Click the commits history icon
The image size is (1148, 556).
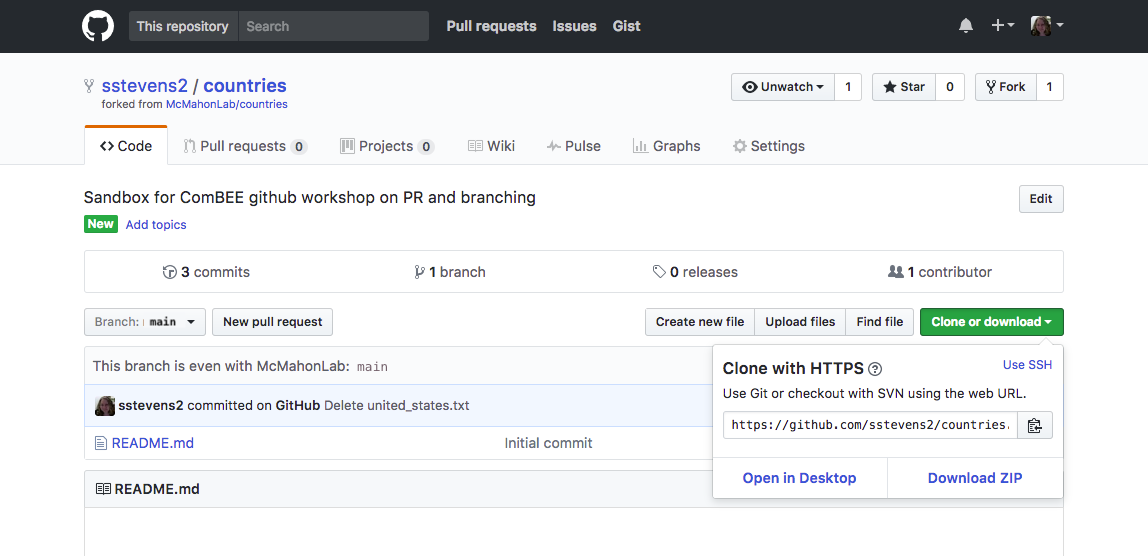click(169, 273)
